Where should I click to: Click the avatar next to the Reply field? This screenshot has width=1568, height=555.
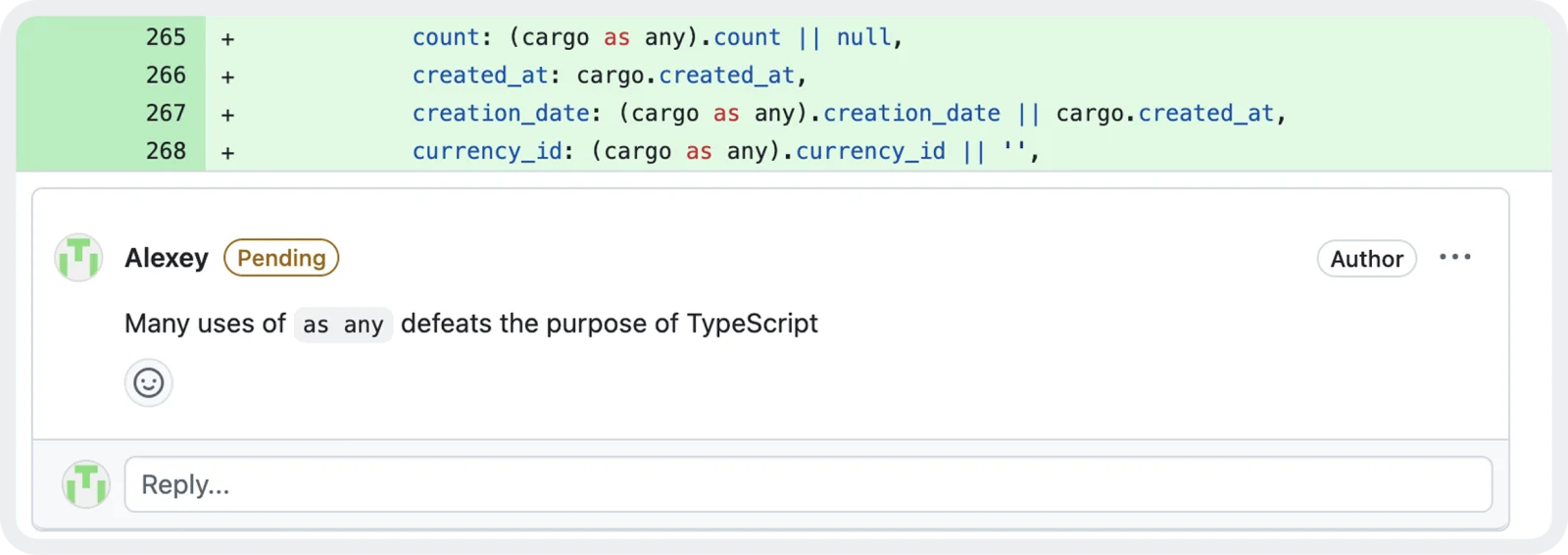click(86, 483)
